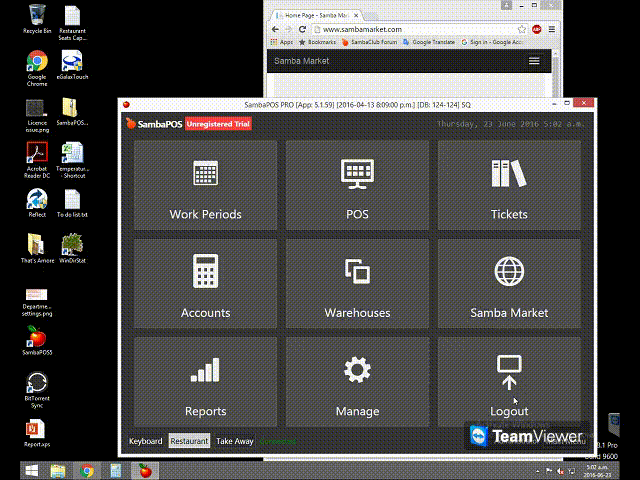This screenshot has width=640, height=480.
Task: Open the SambaPOS5 desktop shortcut
Action: pos(37,340)
